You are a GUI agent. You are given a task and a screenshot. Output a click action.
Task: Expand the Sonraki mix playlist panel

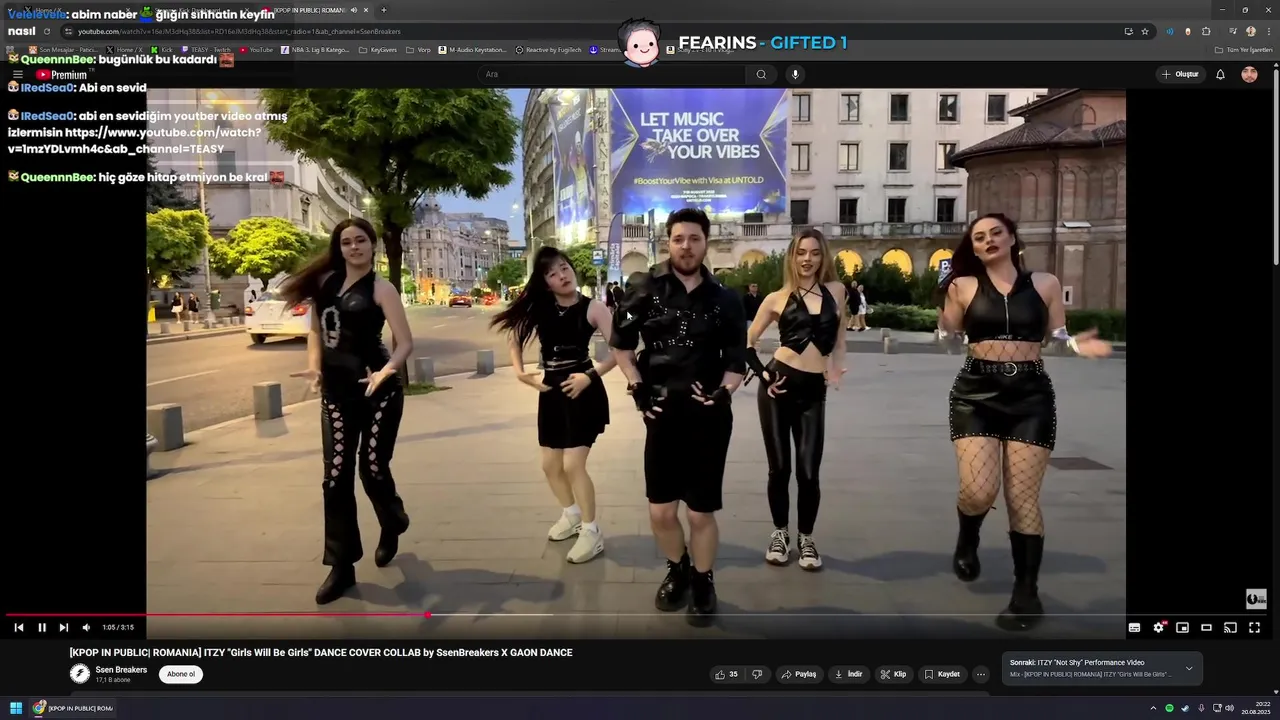[1189, 668]
